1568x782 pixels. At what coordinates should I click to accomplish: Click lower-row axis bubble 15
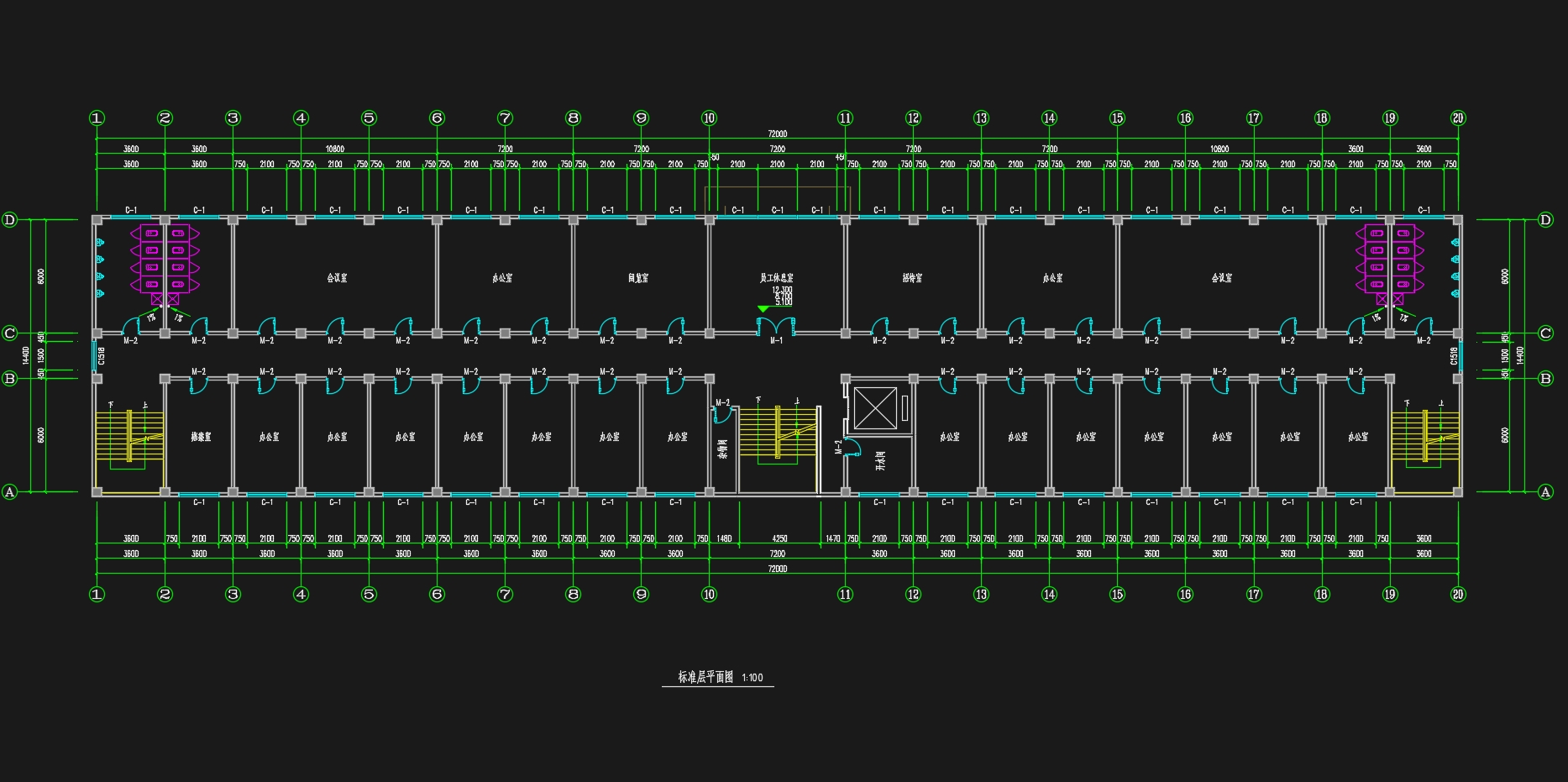1117,594
